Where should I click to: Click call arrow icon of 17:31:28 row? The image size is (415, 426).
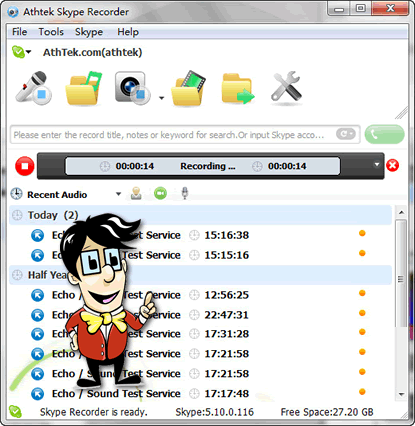(x=38, y=334)
